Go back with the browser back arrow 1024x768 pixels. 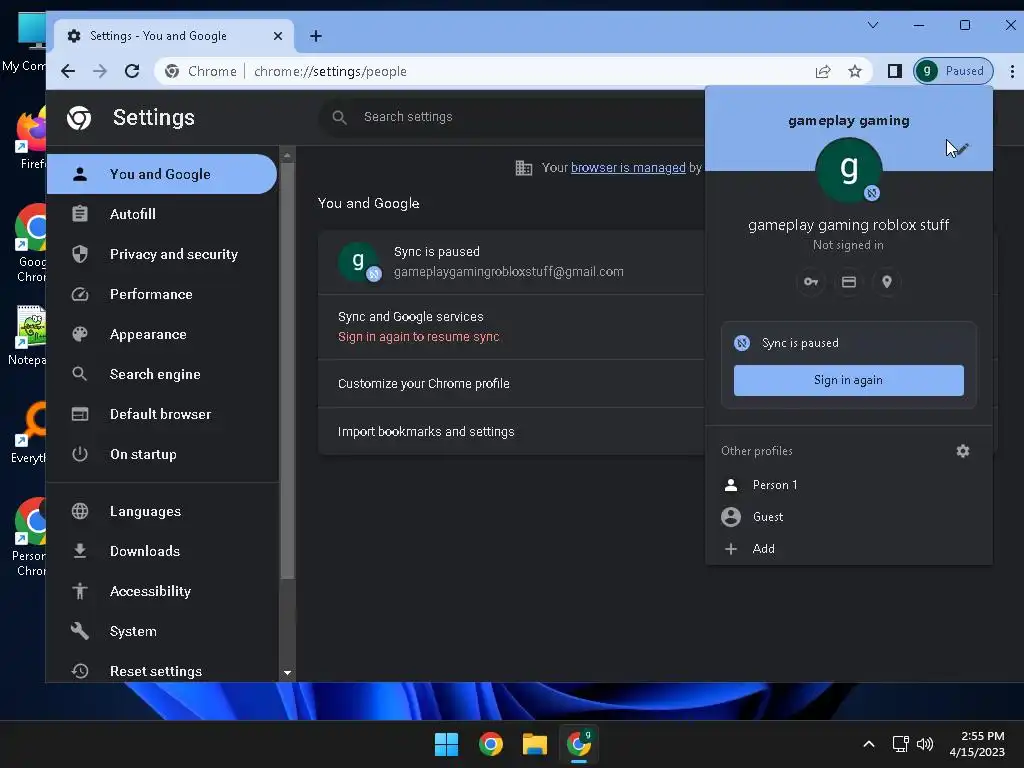point(68,71)
